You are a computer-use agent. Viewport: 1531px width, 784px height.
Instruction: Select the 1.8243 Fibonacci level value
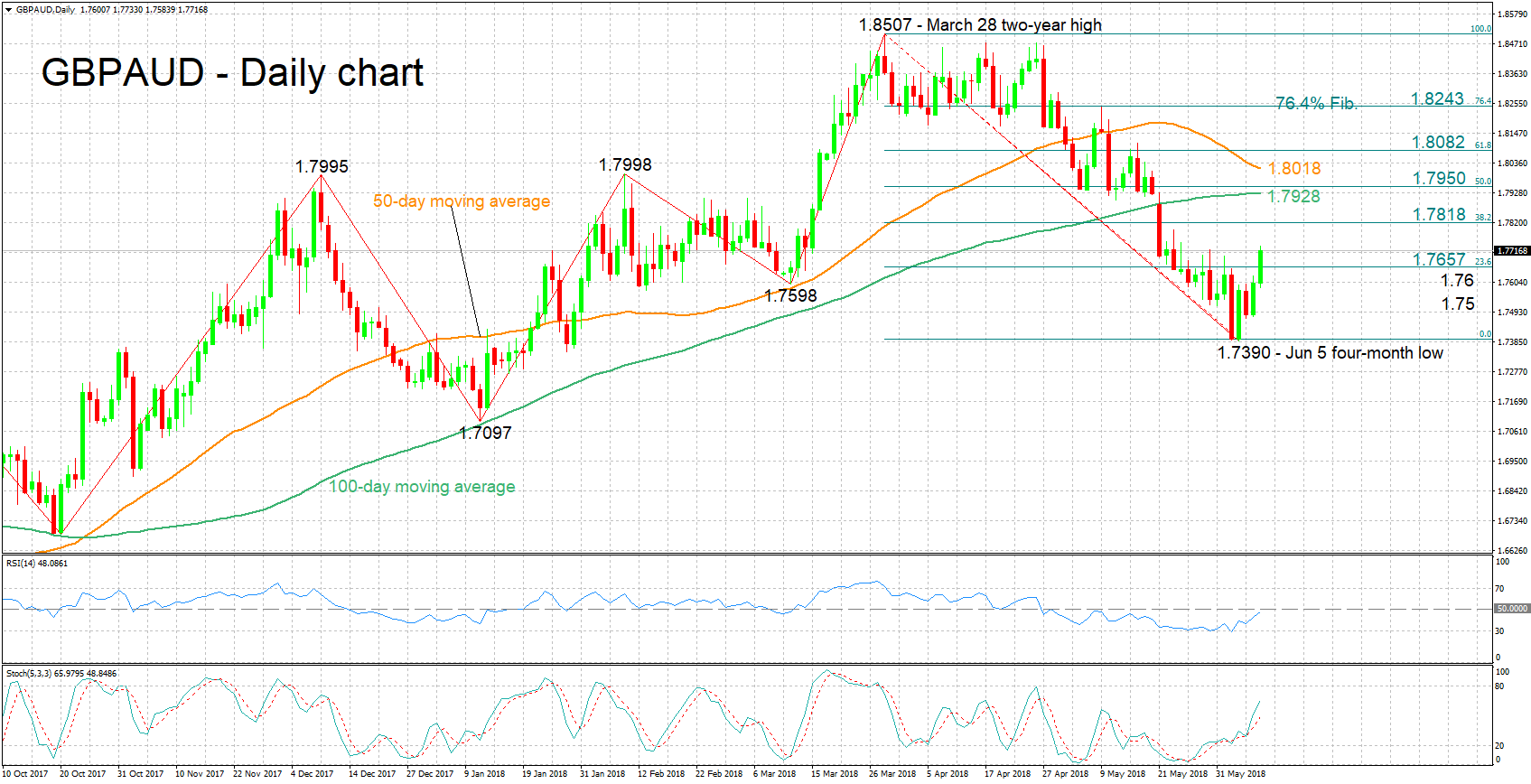point(1437,98)
